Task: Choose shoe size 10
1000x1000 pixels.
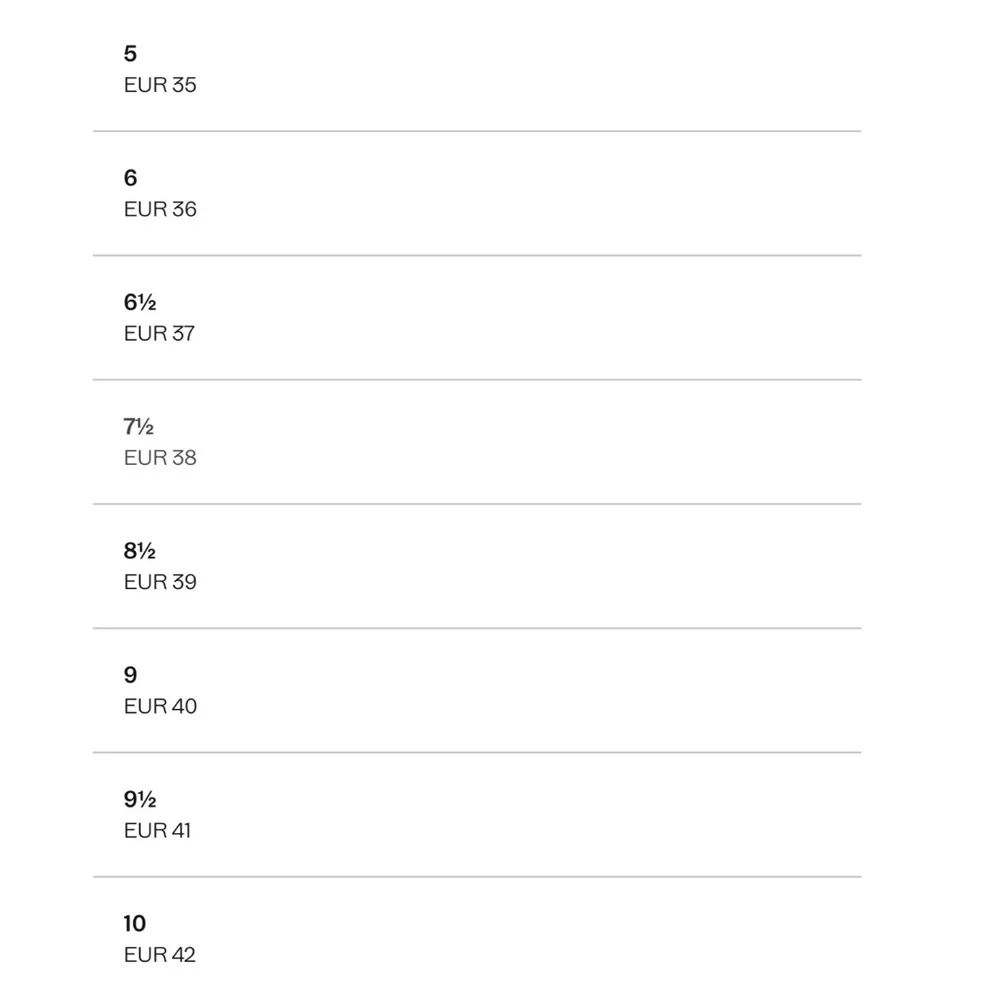Action: coord(134,923)
